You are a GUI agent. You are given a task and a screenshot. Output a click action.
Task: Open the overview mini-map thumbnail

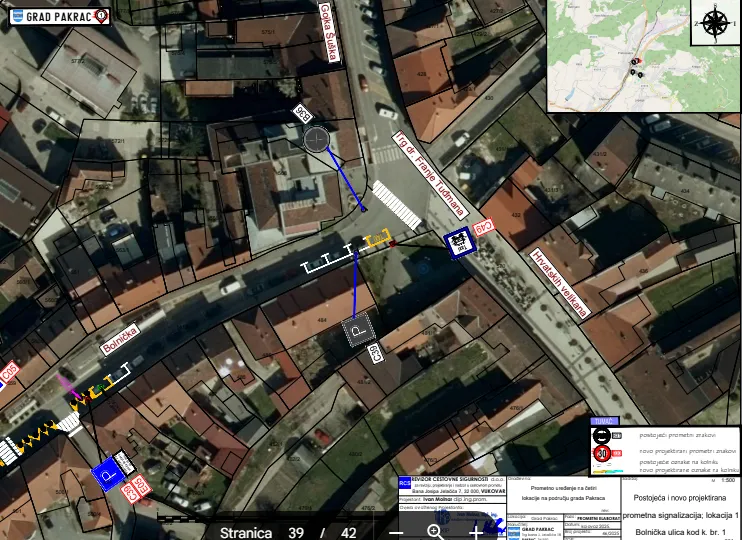(x=619, y=56)
